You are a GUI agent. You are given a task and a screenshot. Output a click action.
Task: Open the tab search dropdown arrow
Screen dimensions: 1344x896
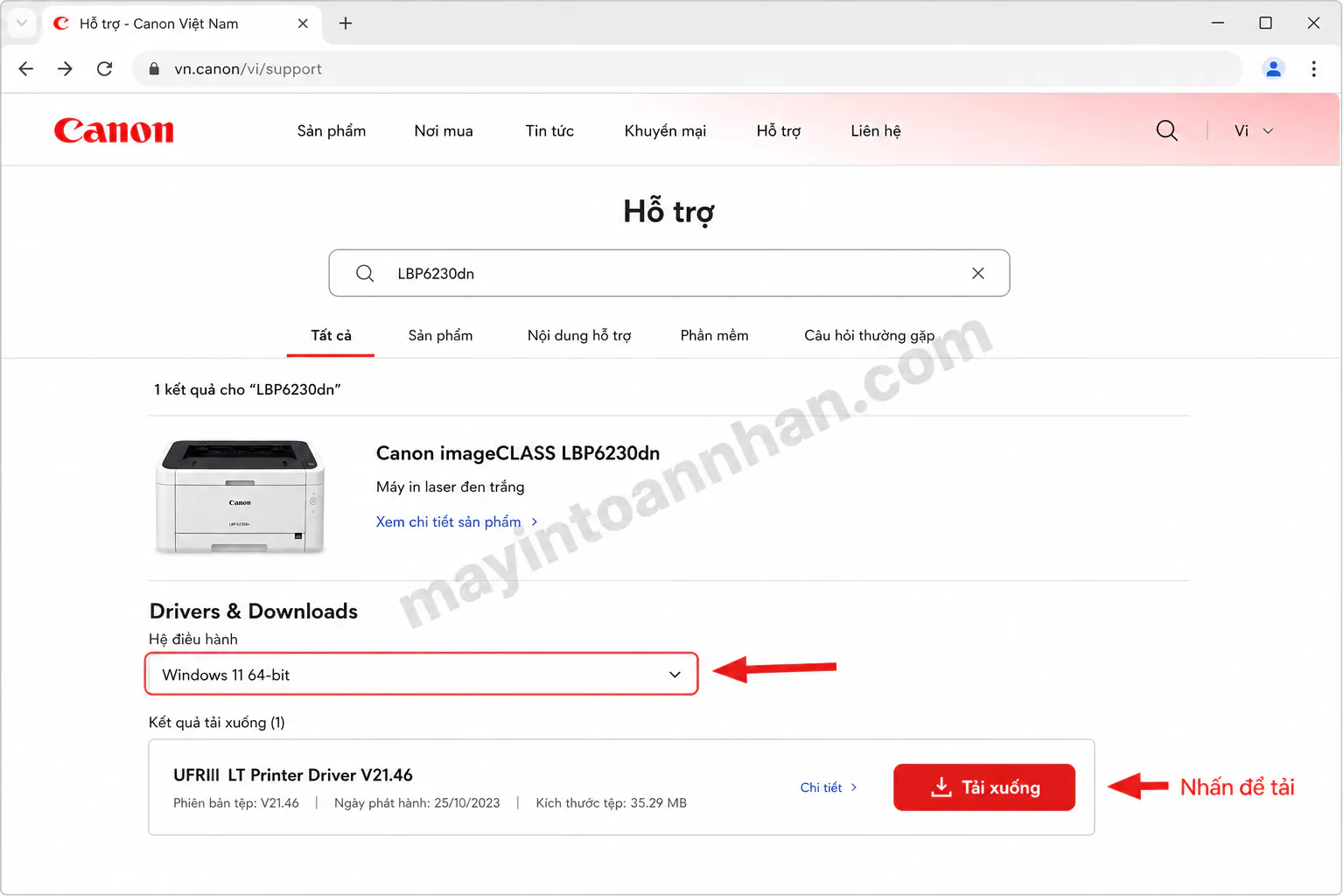click(x=22, y=24)
